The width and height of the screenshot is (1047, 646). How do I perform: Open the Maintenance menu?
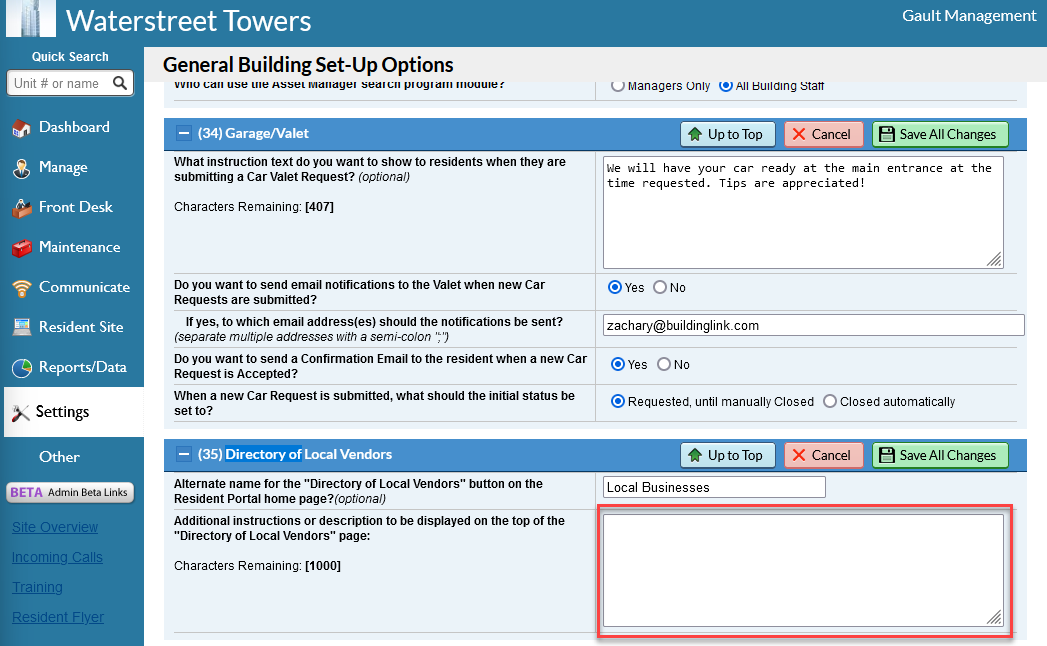(x=79, y=247)
